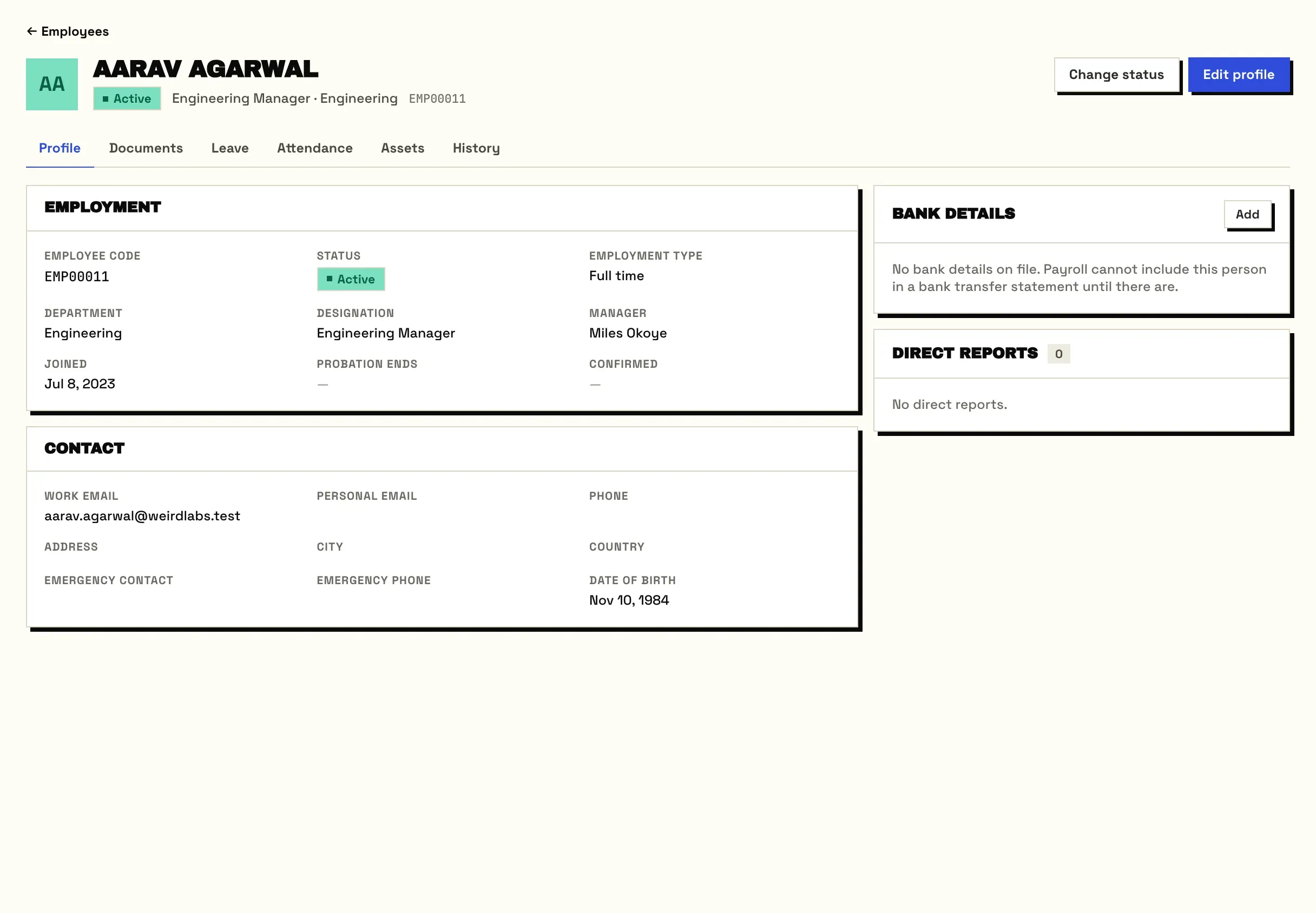The image size is (1316, 913).
Task: Open the Leave tab
Action: (x=230, y=148)
